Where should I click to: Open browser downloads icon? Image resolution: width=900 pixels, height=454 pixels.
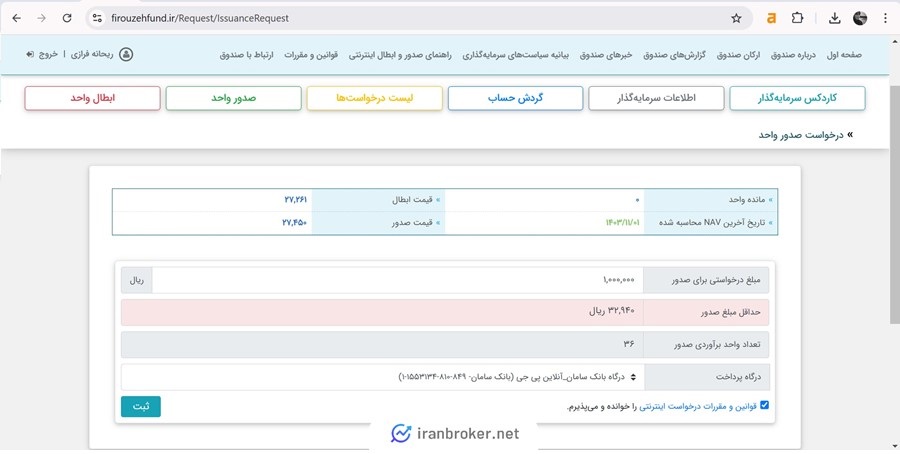coord(835,18)
